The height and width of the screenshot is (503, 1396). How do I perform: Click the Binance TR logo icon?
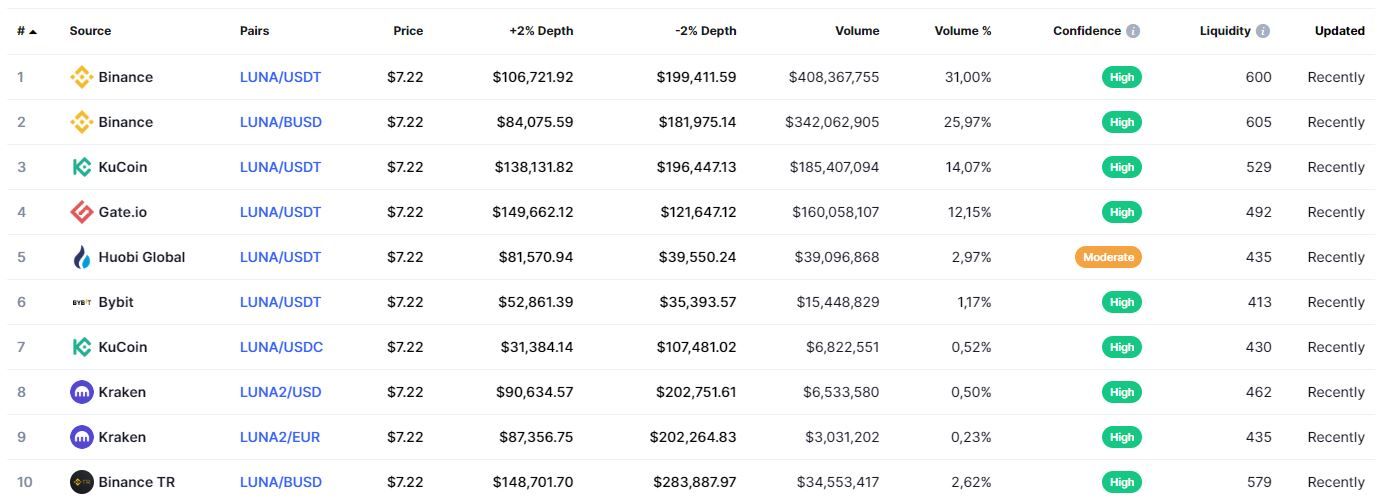coord(81,482)
